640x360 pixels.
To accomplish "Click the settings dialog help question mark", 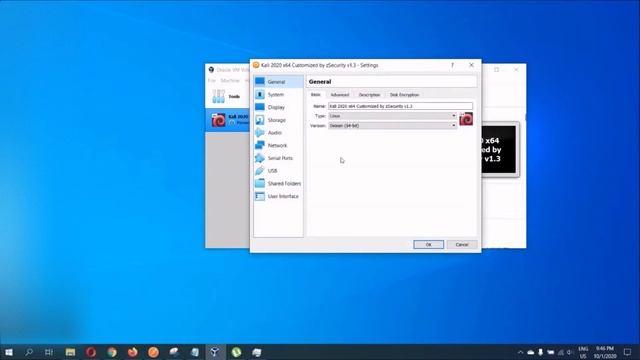I will (452, 65).
